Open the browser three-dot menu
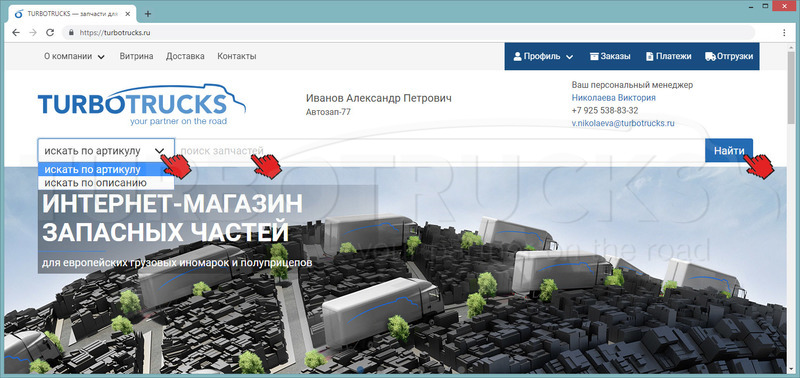The image size is (800, 378). pyautogui.click(x=784, y=32)
